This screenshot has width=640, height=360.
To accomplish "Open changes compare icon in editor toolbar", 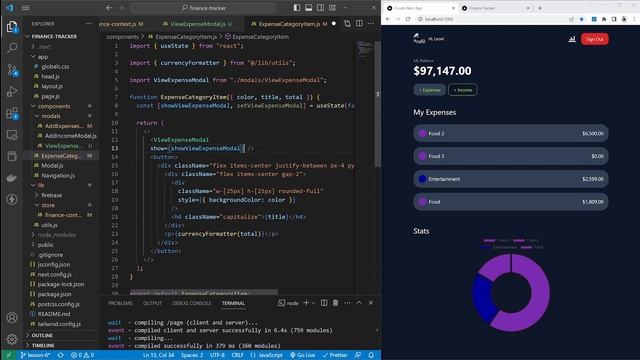I will pyautogui.click(x=347, y=24).
